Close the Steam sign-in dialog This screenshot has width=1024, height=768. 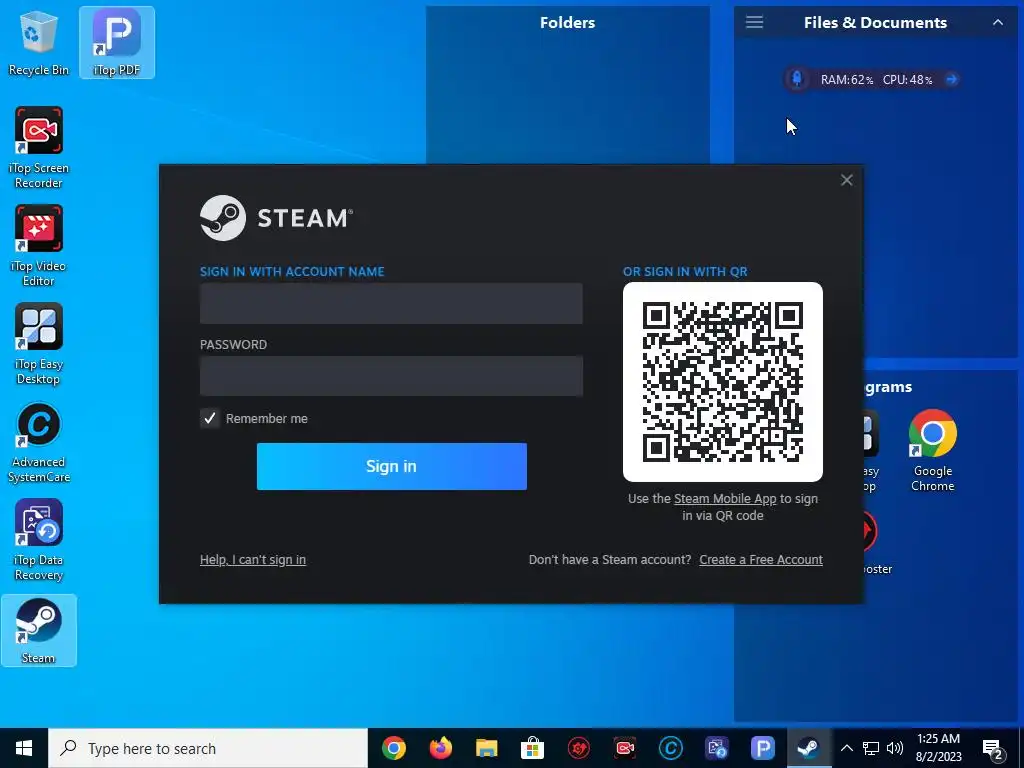[x=846, y=180]
